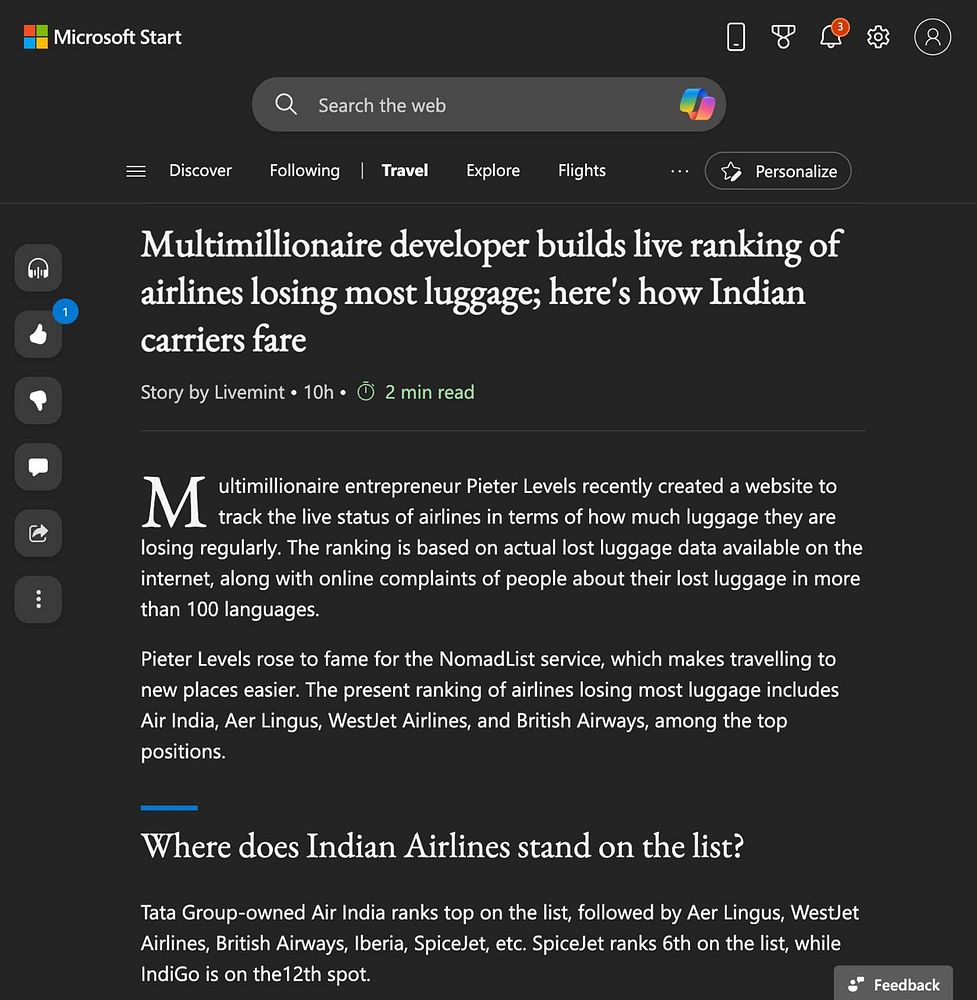Click the heading Where does Indian Airlines stand
This screenshot has height=1000, width=977.
tap(443, 846)
